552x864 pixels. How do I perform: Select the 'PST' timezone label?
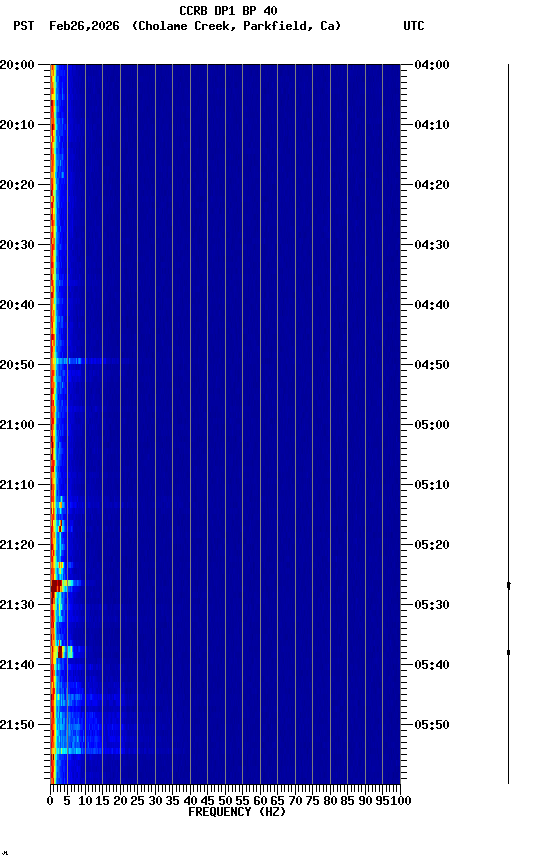click(x=24, y=26)
